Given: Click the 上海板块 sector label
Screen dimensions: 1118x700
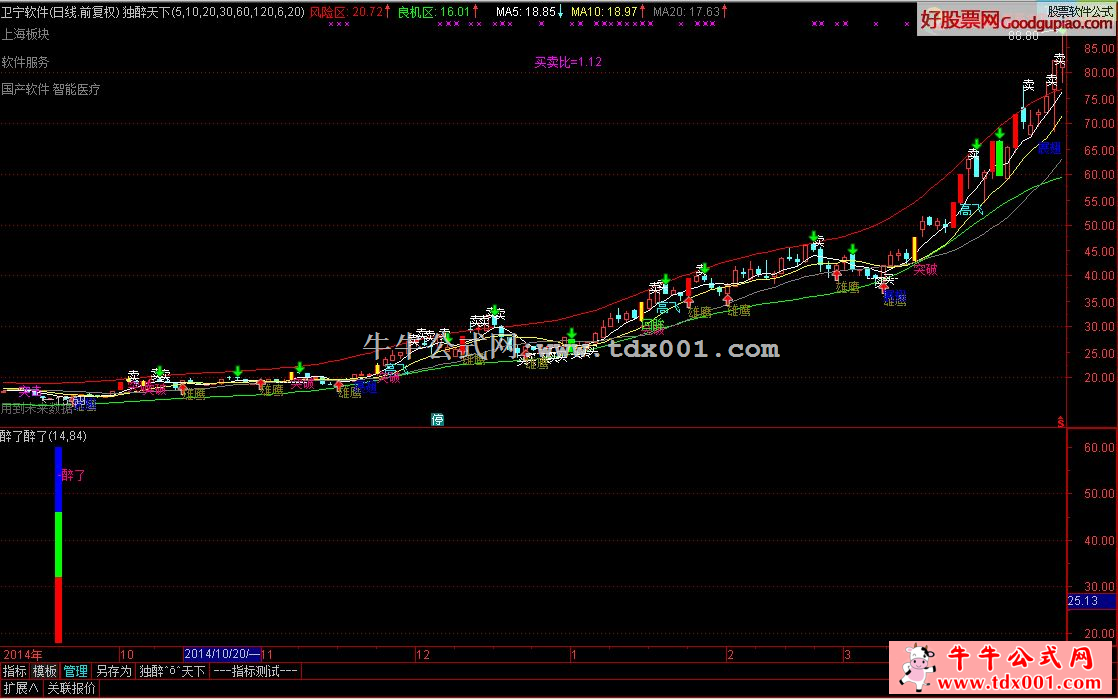Looking at the screenshot, I should coord(26,34).
